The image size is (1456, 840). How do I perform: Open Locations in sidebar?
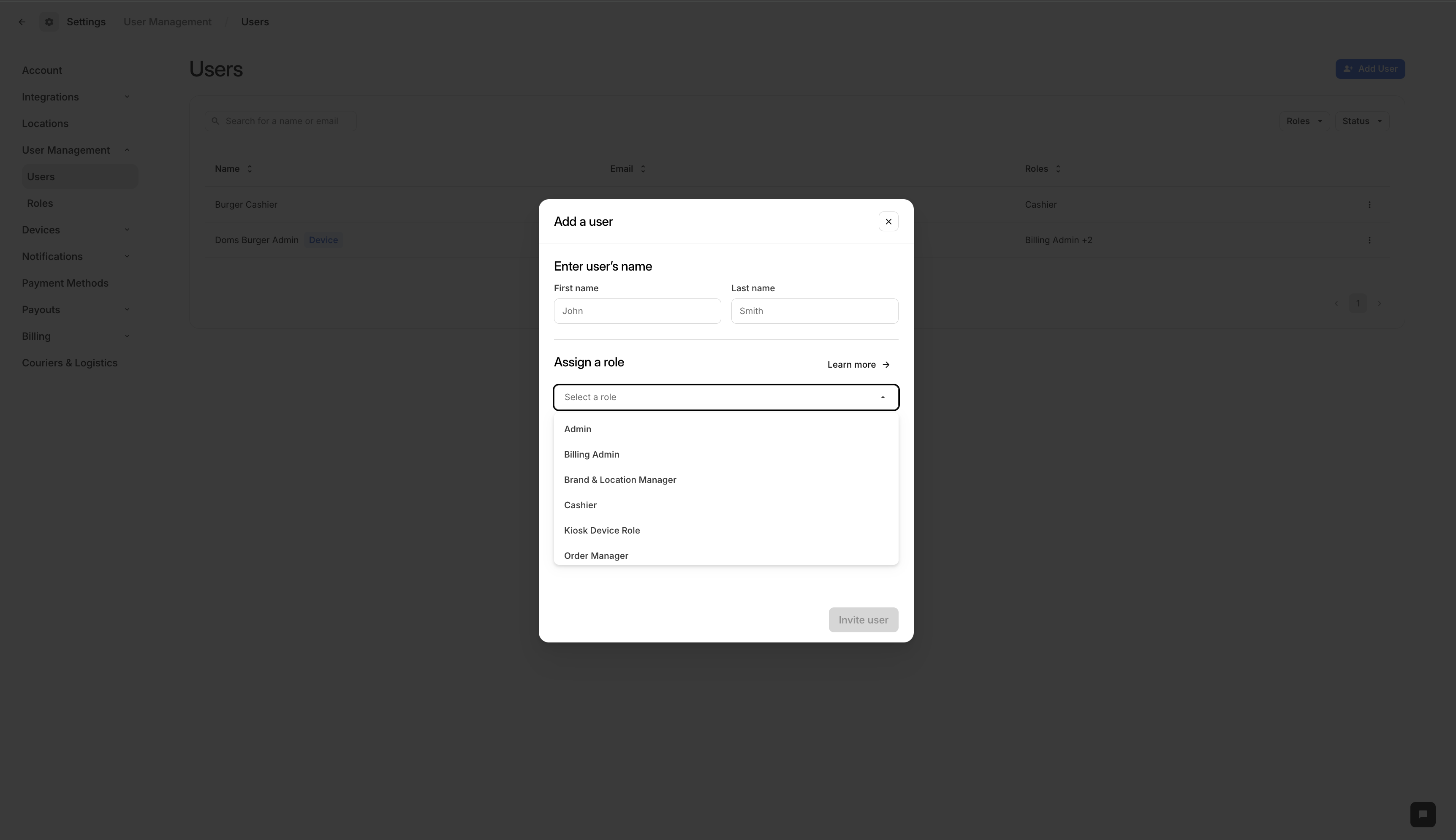[x=45, y=123]
